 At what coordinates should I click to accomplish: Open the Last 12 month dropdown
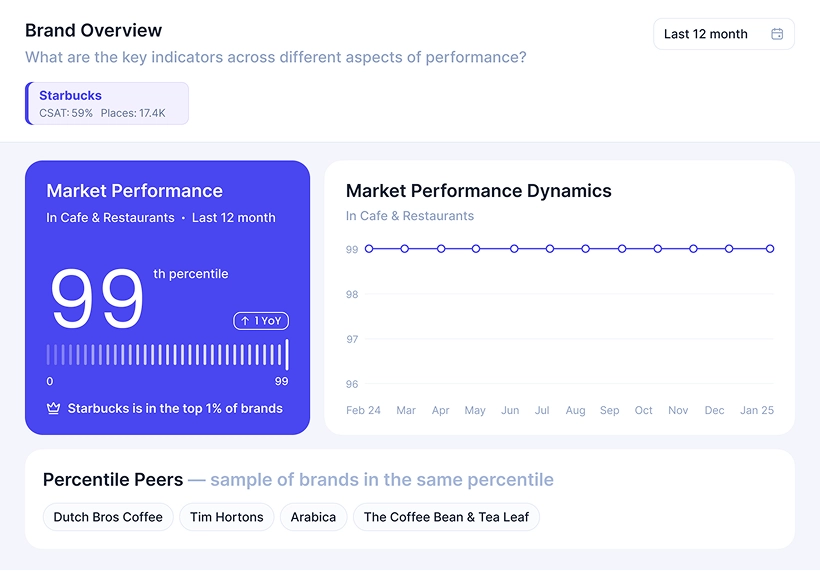point(723,34)
